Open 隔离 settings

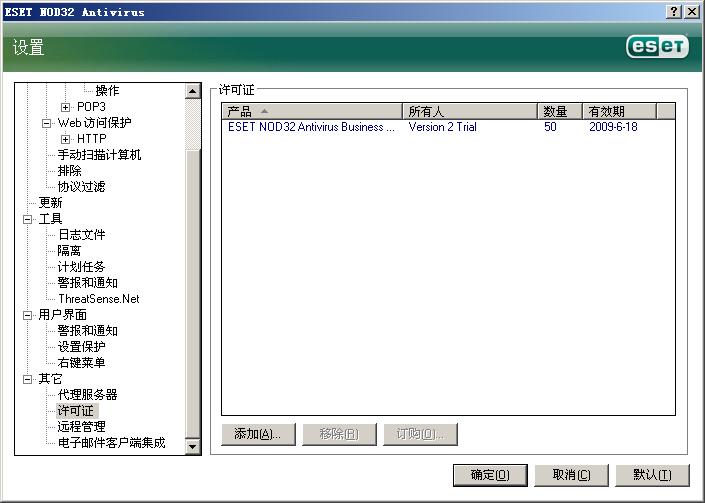(69, 250)
